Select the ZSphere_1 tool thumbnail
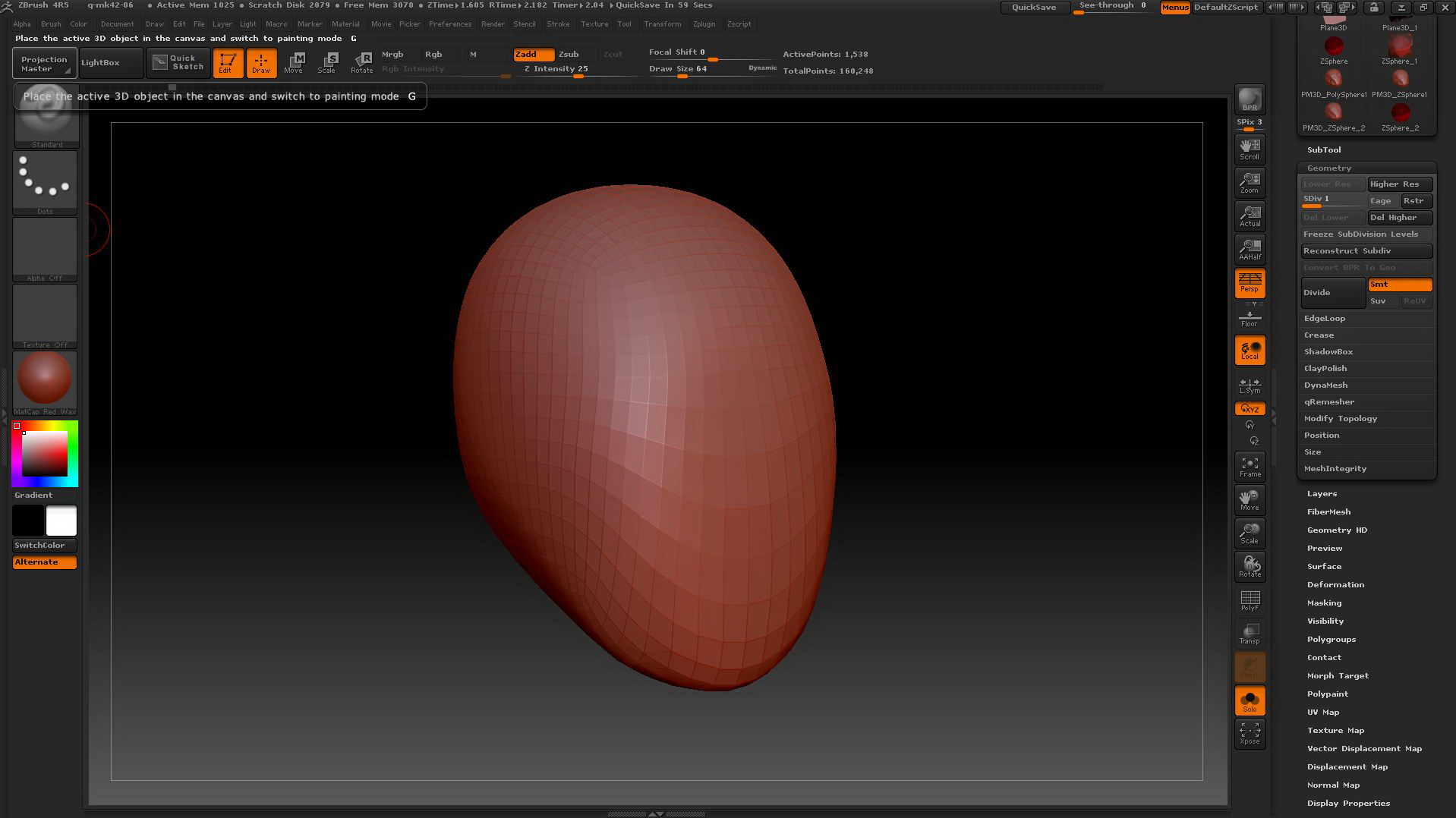Image resolution: width=1456 pixels, height=818 pixels. click(1399, 50)
